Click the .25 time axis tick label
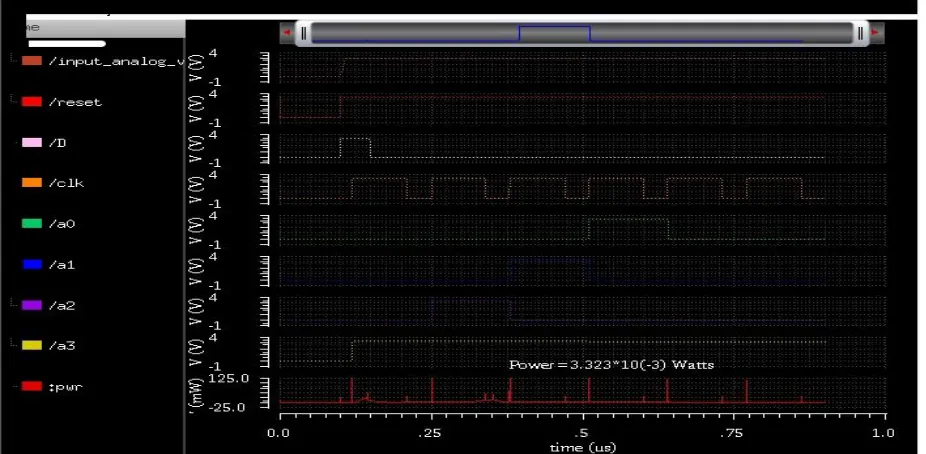 (x=429, y=434)
